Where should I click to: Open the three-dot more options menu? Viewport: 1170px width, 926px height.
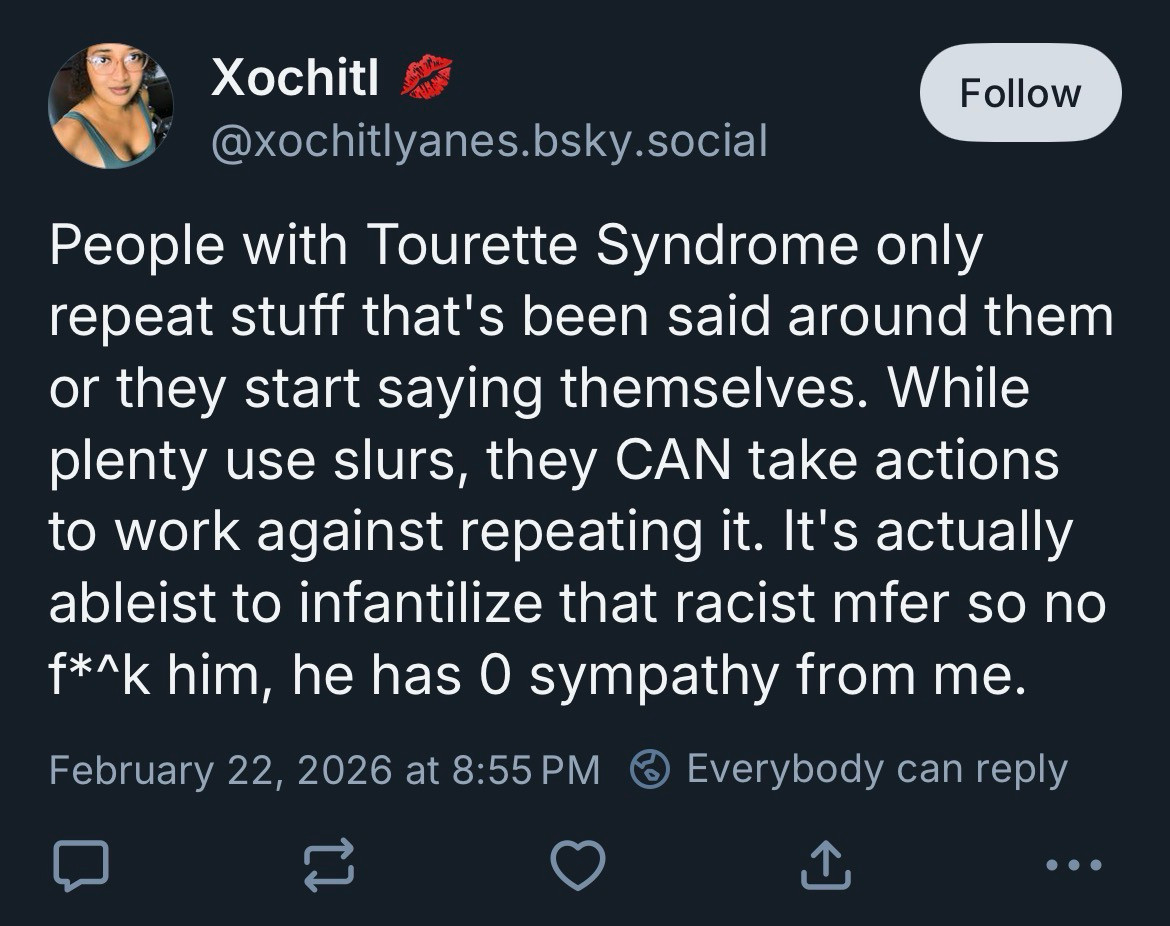pyautogui.click(x=1075, y=864)
